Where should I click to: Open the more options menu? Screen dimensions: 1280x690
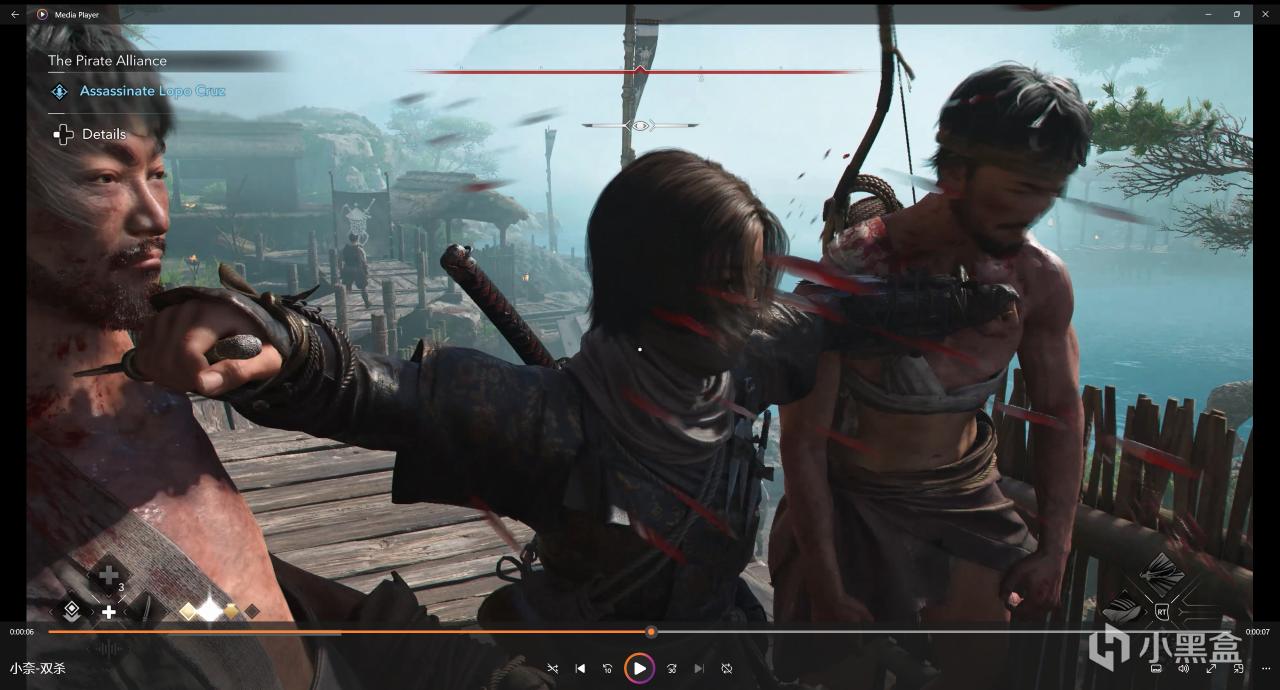pyautogui.click(x=1265, y=668)
